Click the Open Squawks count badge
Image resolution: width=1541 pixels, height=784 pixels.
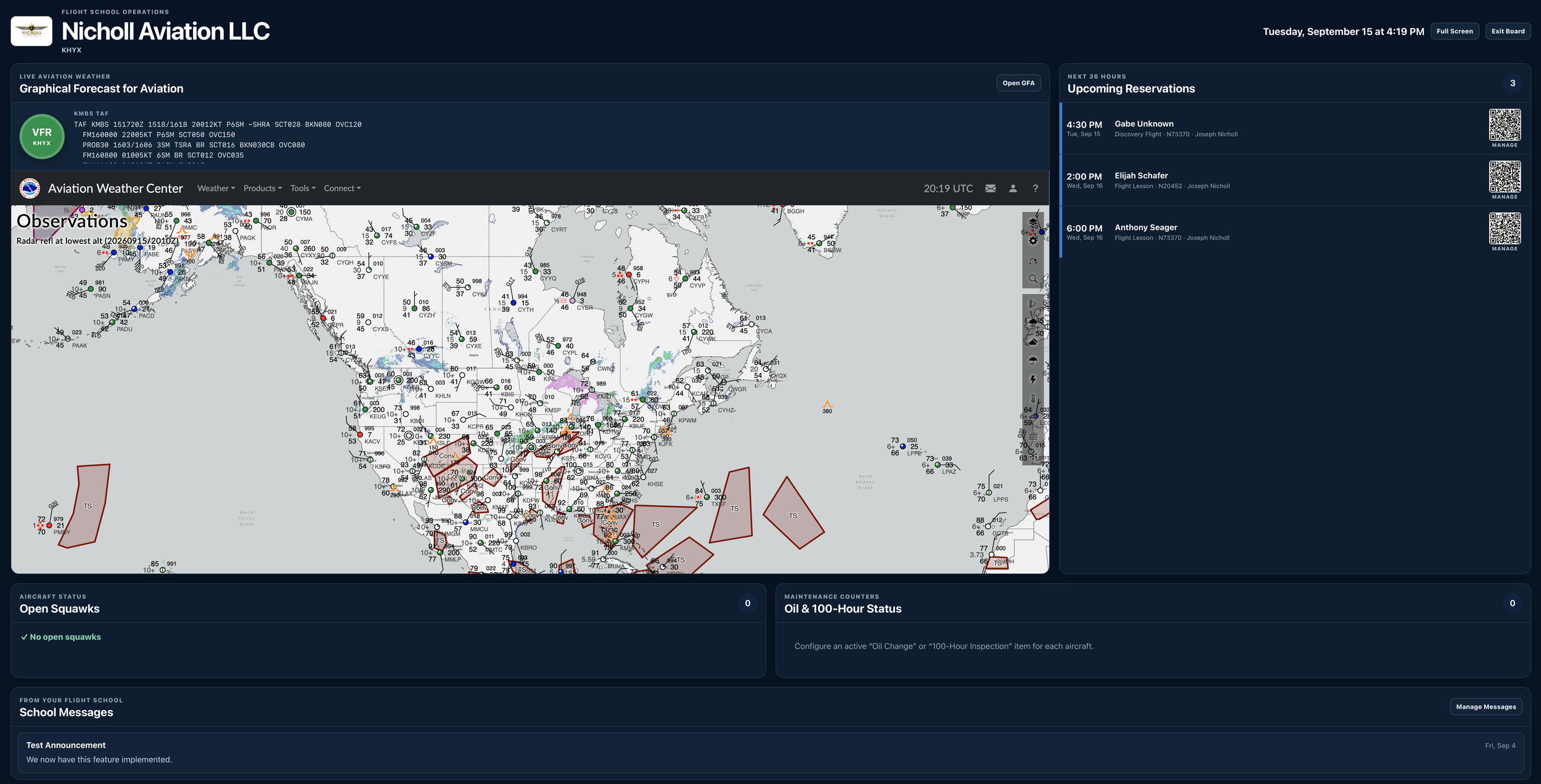pyautogui.click(x=748, y=603)
